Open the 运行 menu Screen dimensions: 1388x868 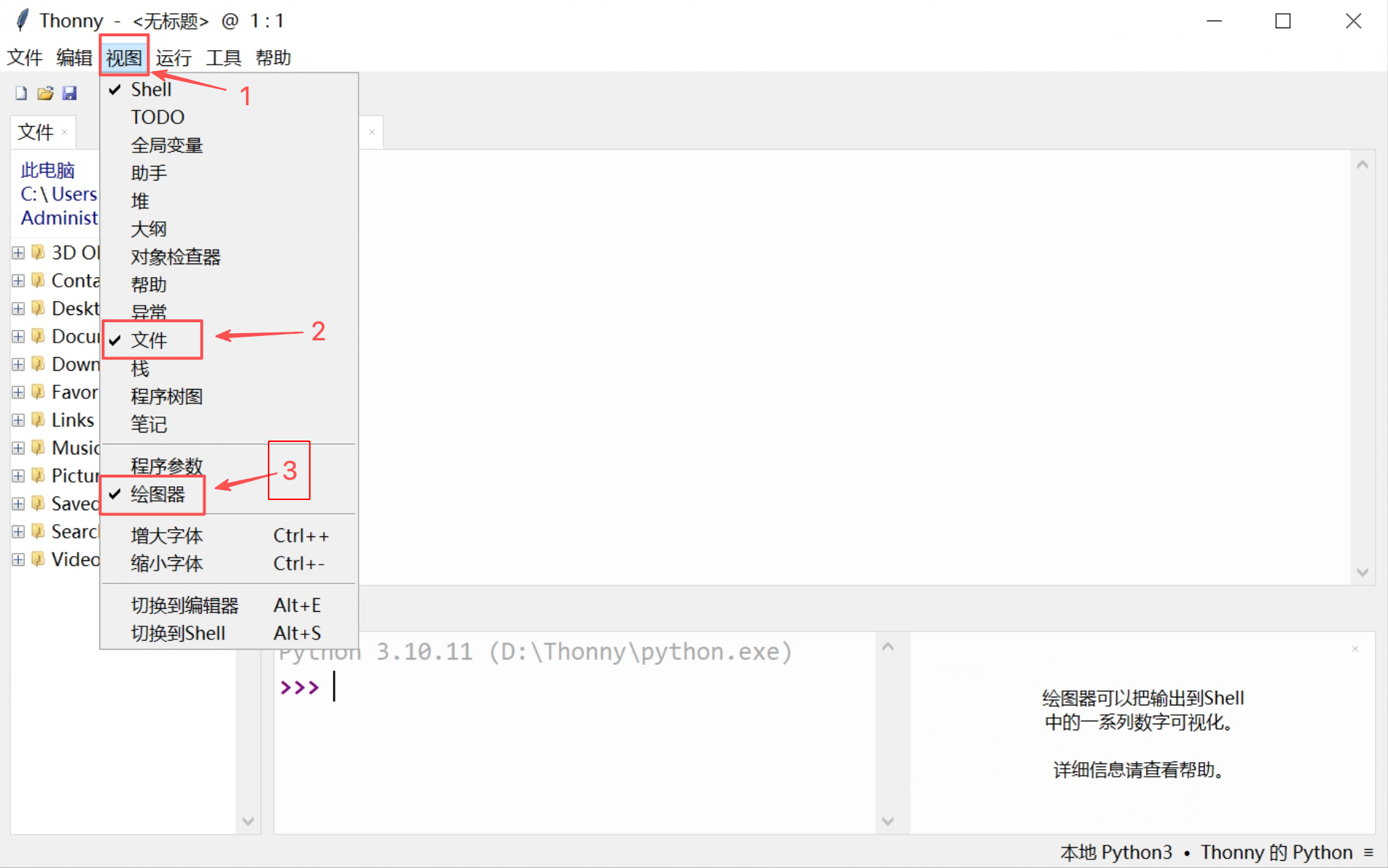click(x=173, y=57)
